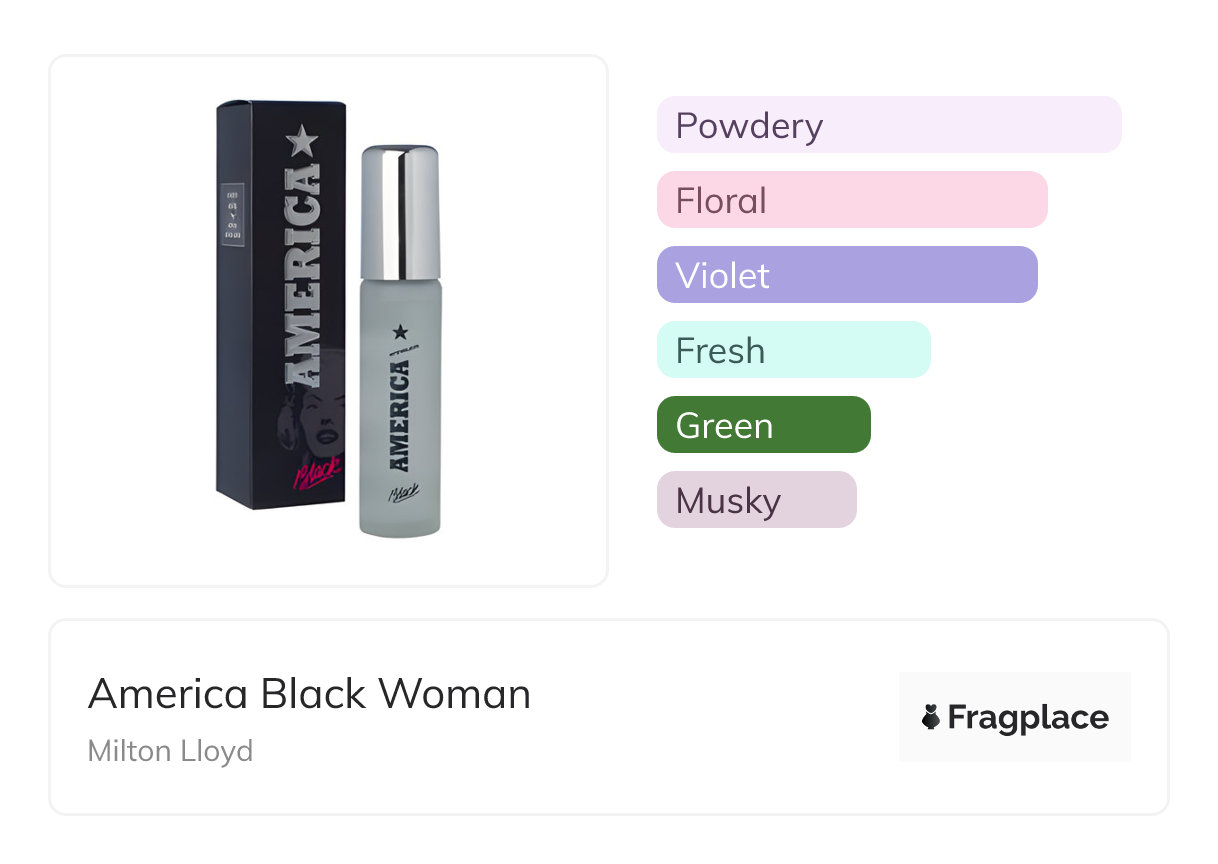Click the Fragplace brand name text

pyautogui.click(x=1027, y=717)
